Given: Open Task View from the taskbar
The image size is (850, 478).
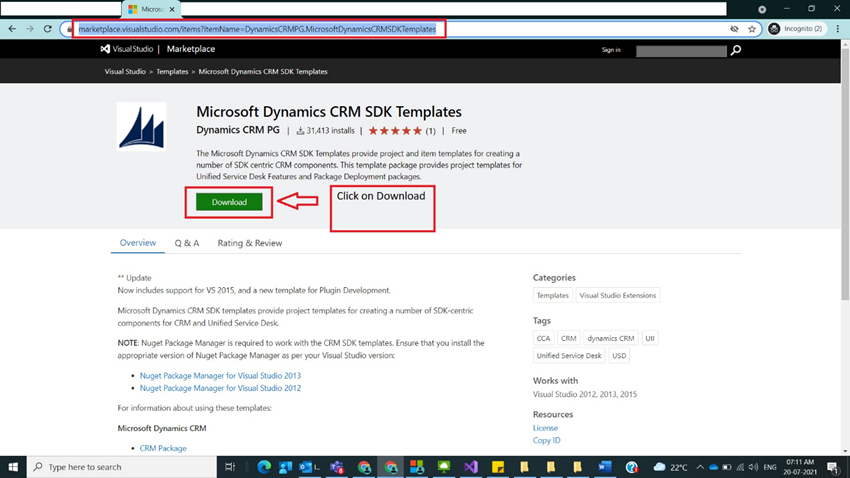Looking at the screenshot, I should [230, 467].
